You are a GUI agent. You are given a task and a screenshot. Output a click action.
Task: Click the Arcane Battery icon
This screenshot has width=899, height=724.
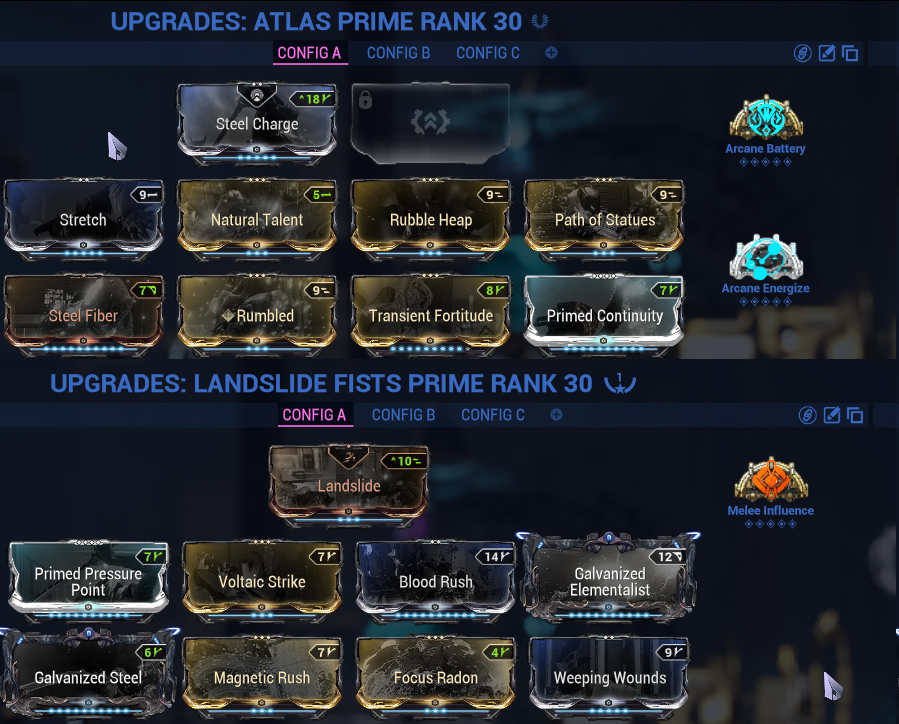(x=765, y=118)
